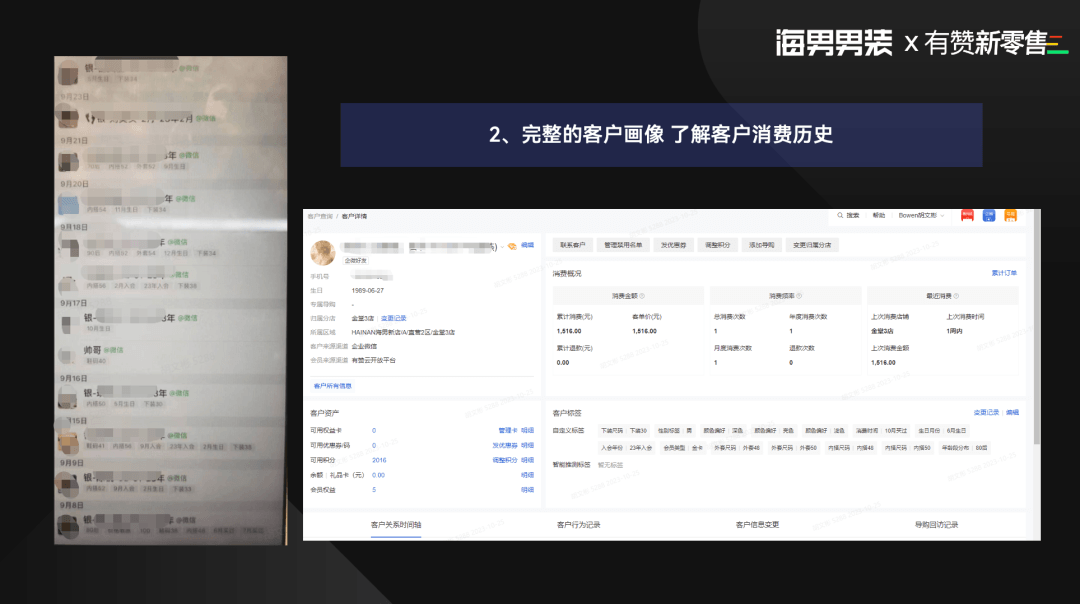Click the red shop icon in top bar
Viewport: 1080px width, 604px height.
pyautogui.click(x=967, y=216)
